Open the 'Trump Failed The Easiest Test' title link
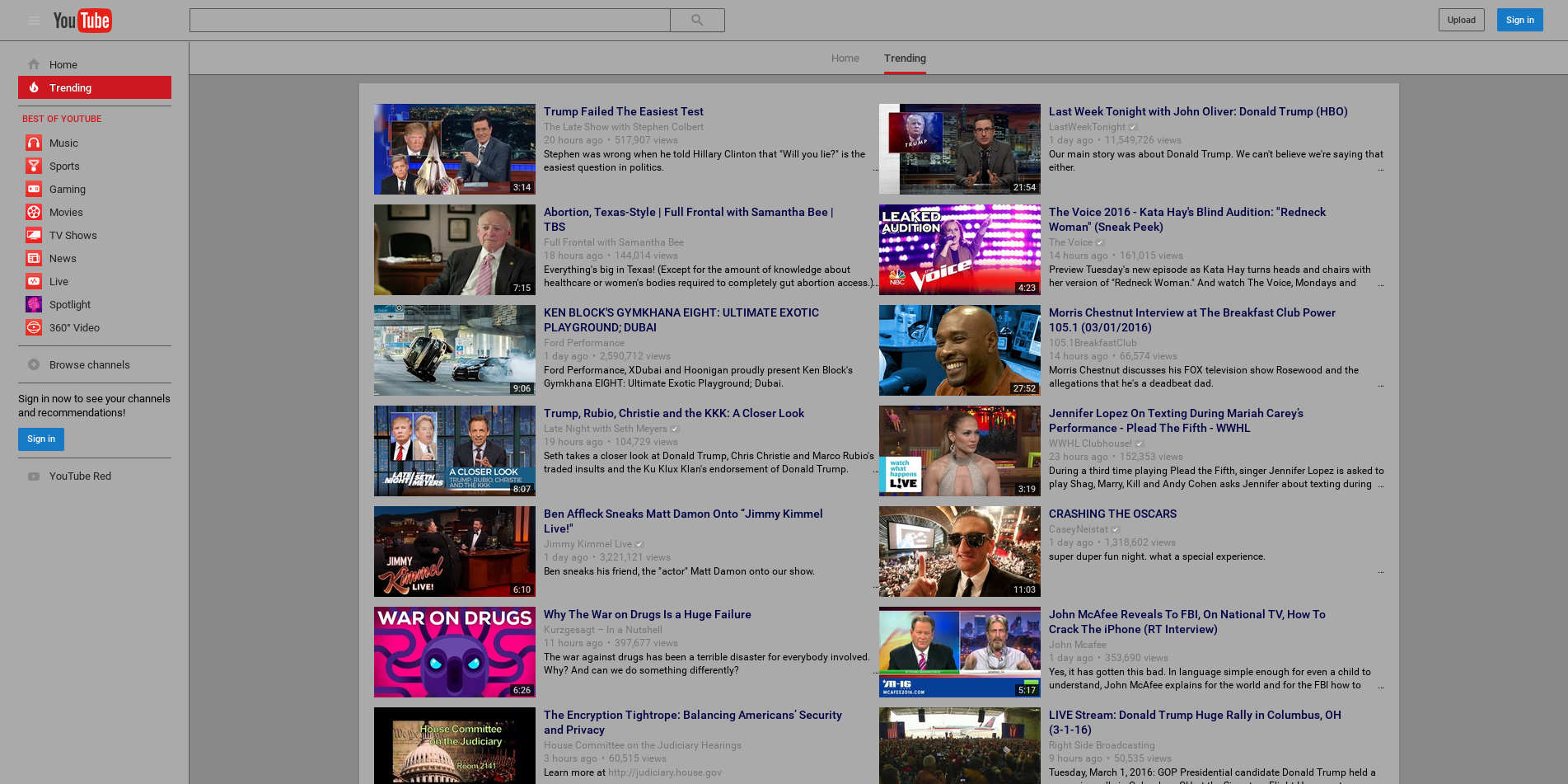Viewport: 1568px width, 784px height. (624, 111)
